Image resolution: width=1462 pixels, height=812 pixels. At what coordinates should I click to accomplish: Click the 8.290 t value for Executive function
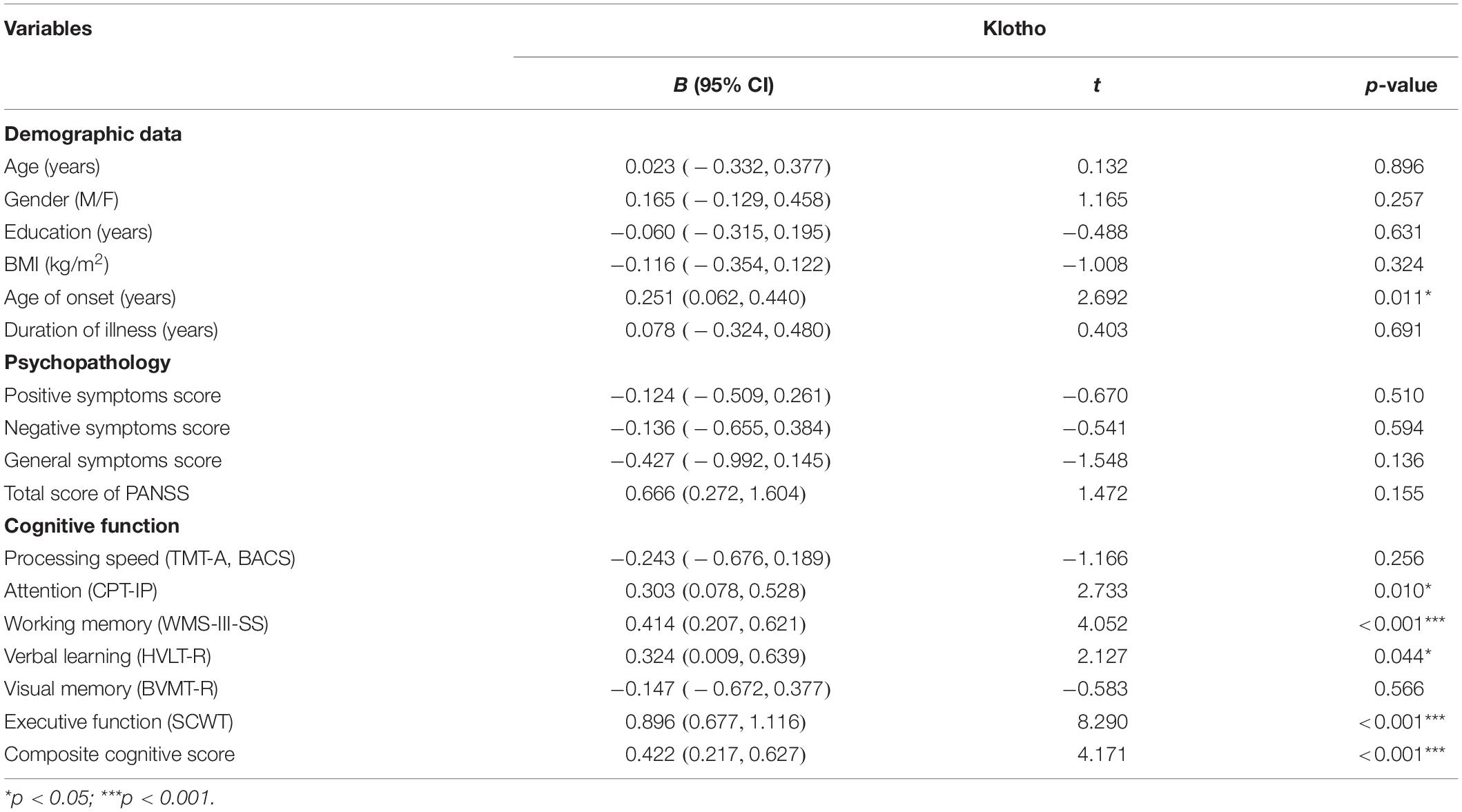click(1102, 722)
